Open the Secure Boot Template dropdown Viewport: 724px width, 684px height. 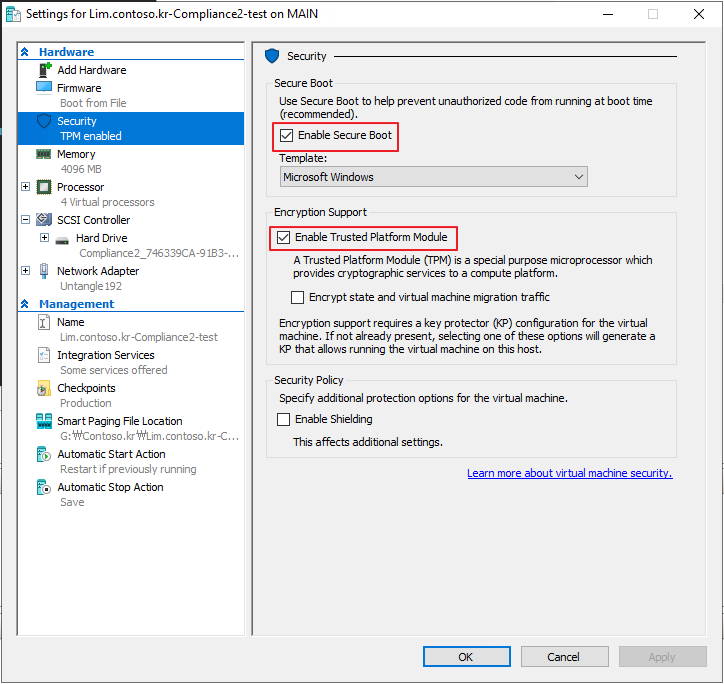(433, 177)
